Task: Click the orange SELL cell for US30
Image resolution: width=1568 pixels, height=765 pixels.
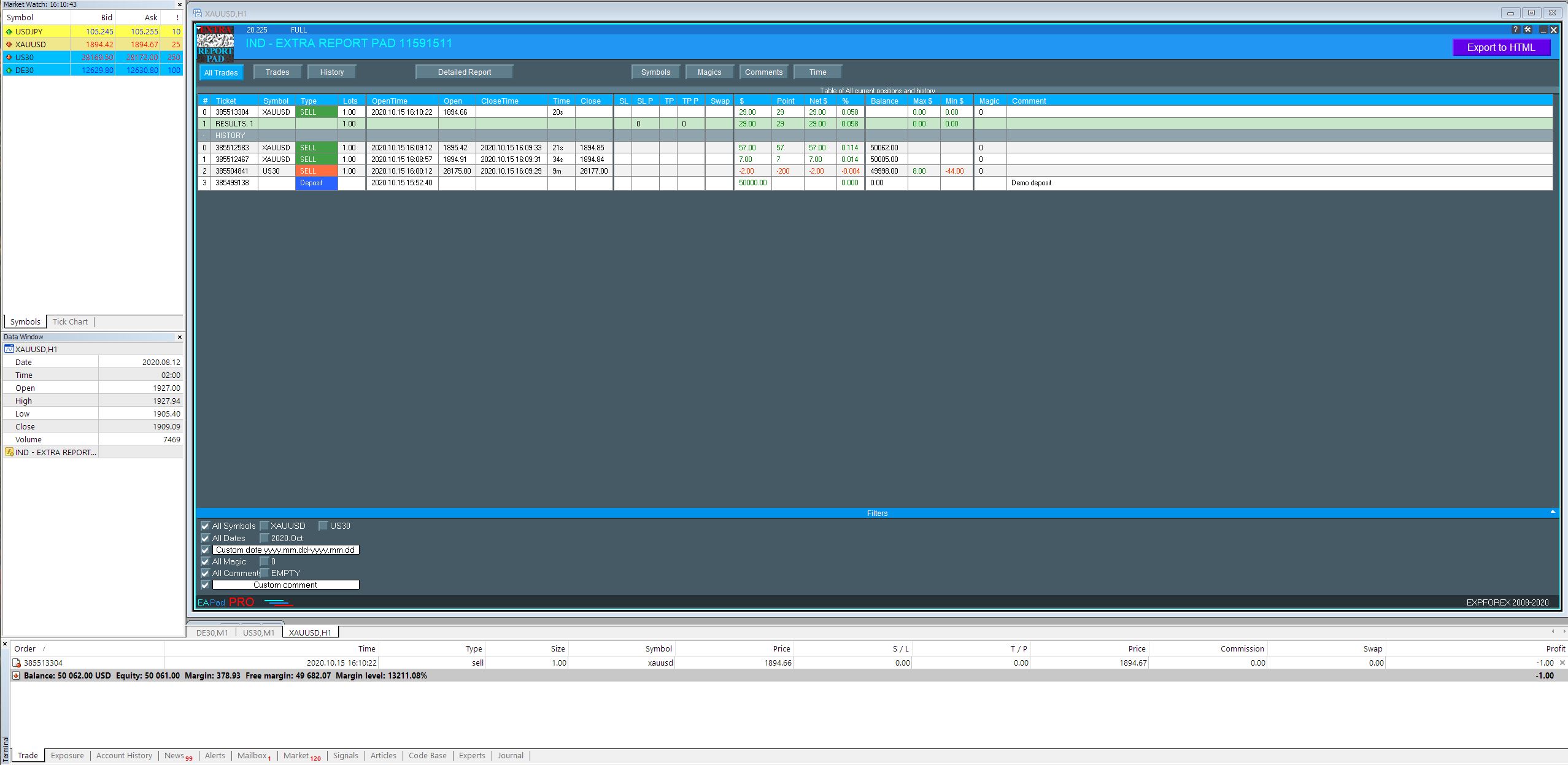Action: (x=317, y=171)
